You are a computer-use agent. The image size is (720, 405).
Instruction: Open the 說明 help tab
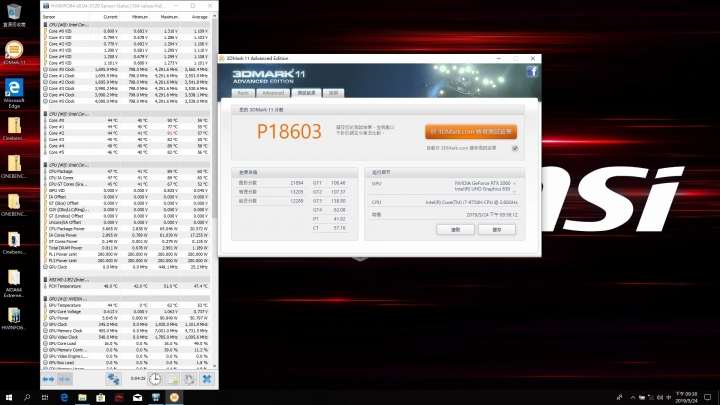point(333,93)
